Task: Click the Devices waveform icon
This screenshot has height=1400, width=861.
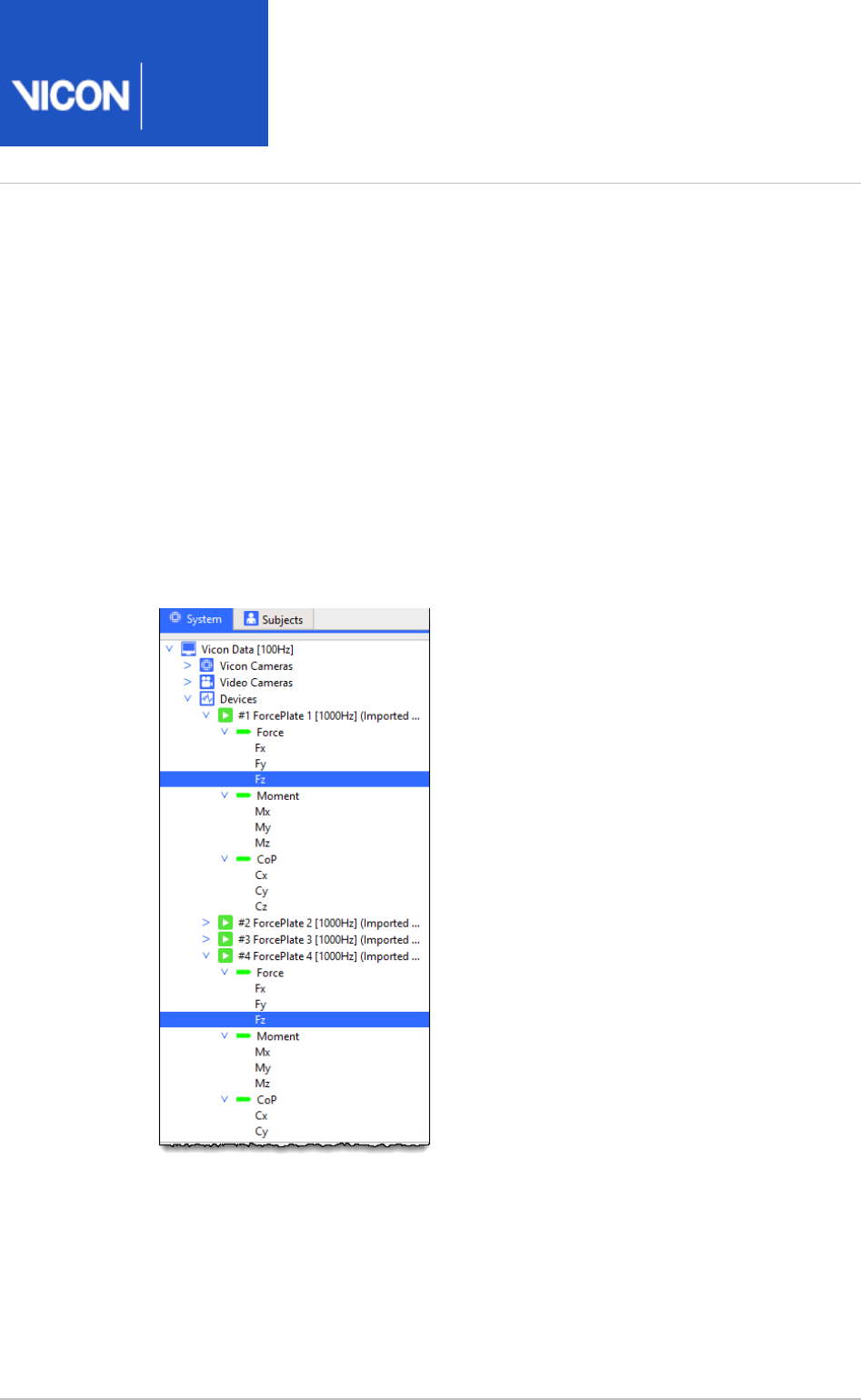Action: (x=207, y=699)
